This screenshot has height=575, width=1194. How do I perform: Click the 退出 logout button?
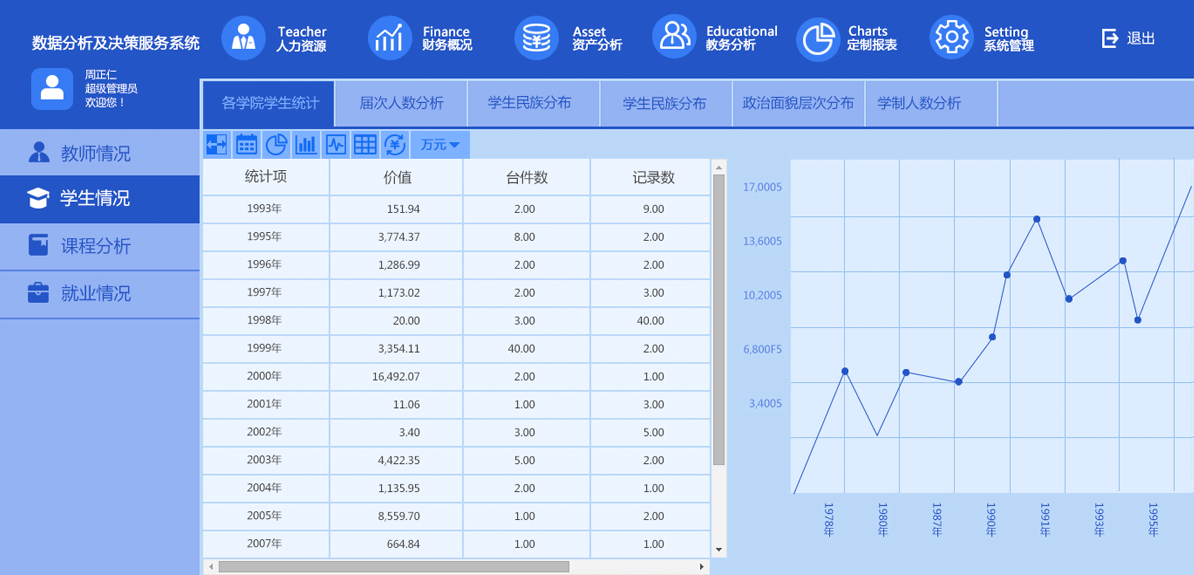1128,39
